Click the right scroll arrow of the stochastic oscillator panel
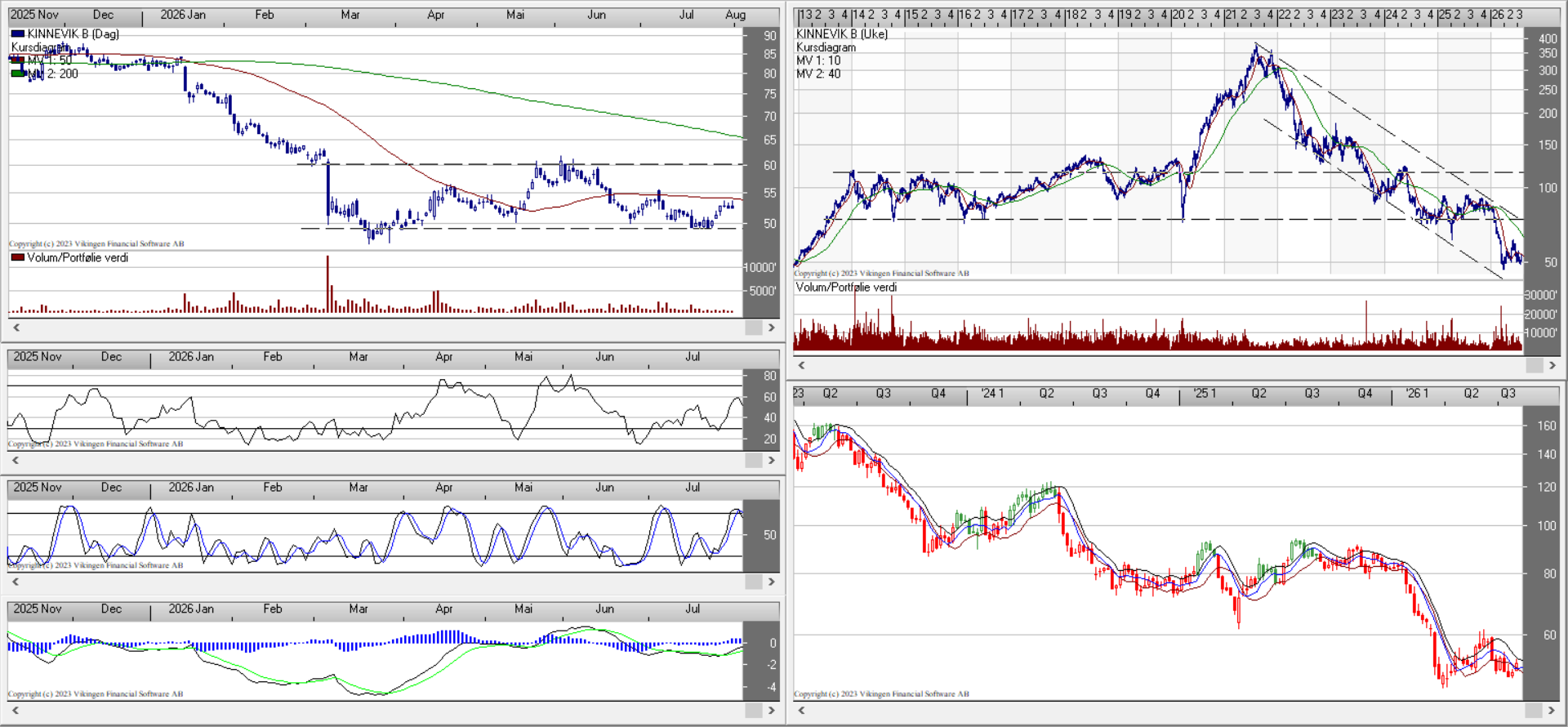Screen dimensions: 1568x727 (x=771, y=582)
